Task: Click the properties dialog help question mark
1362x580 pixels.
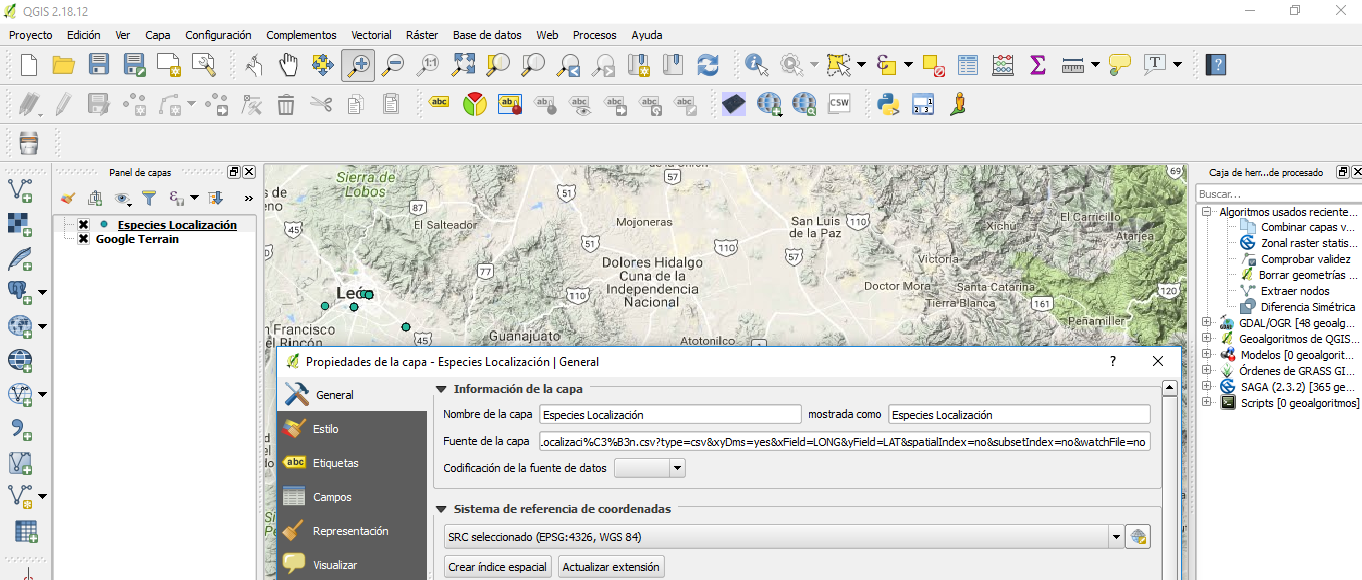Action: pos(1113,361)
